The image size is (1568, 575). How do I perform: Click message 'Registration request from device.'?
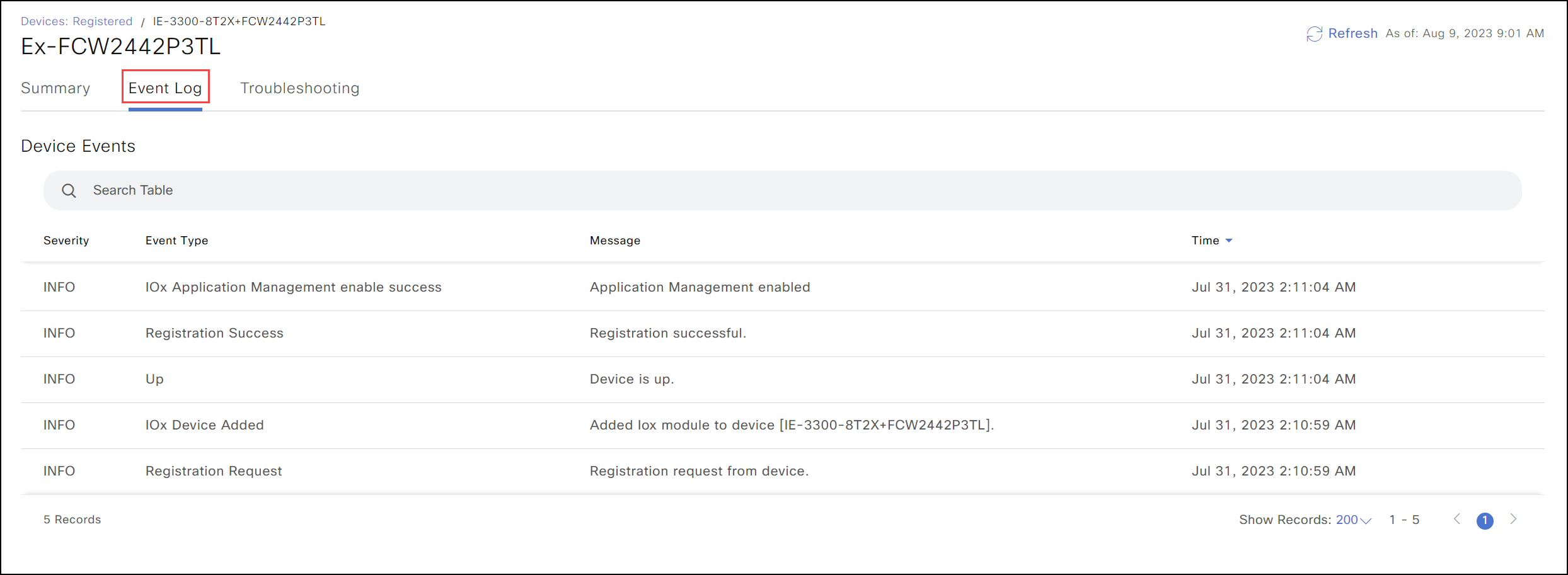tap(700, 471)
